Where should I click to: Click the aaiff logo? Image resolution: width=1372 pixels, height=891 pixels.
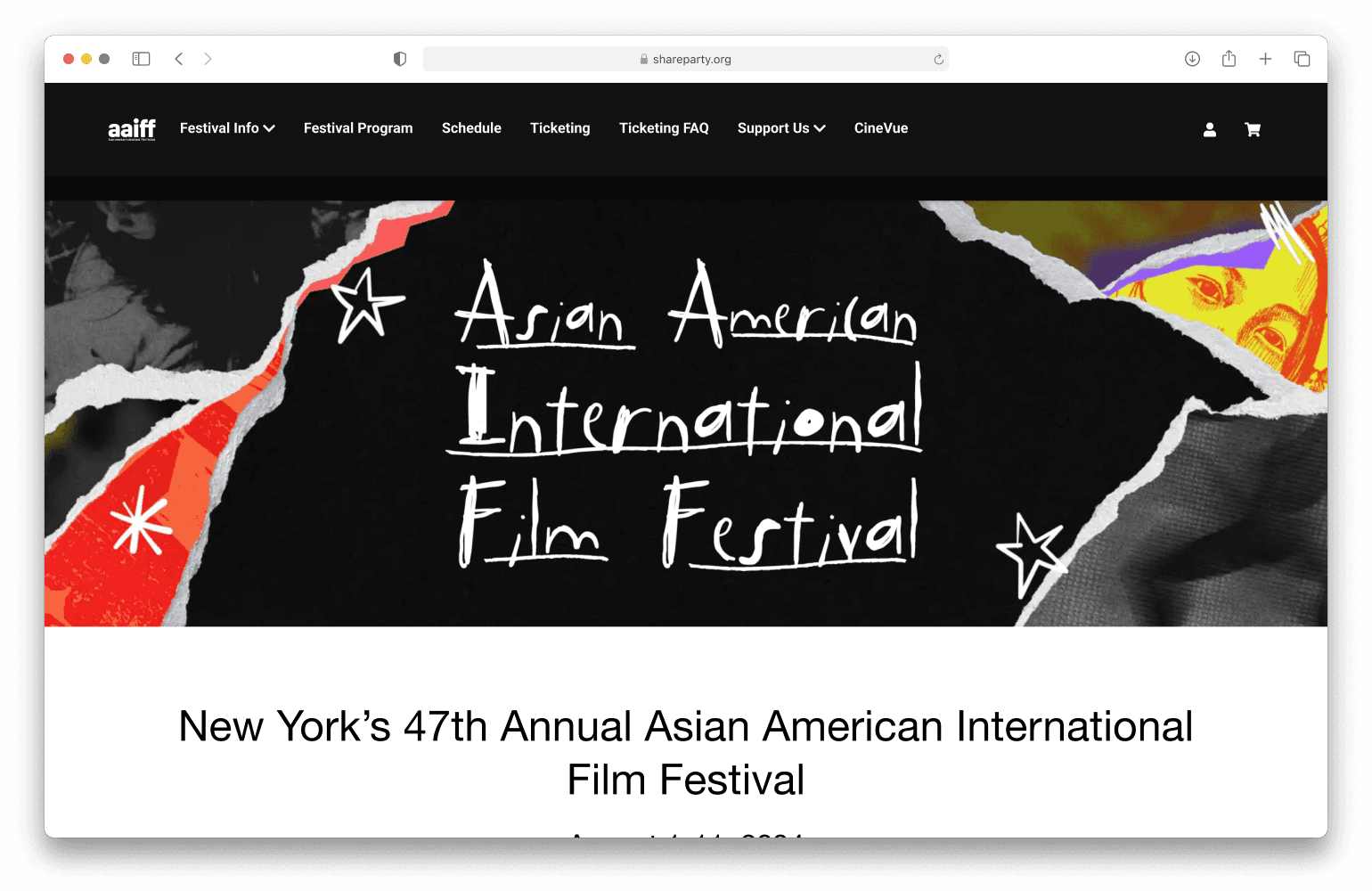[x=132, y=129]
